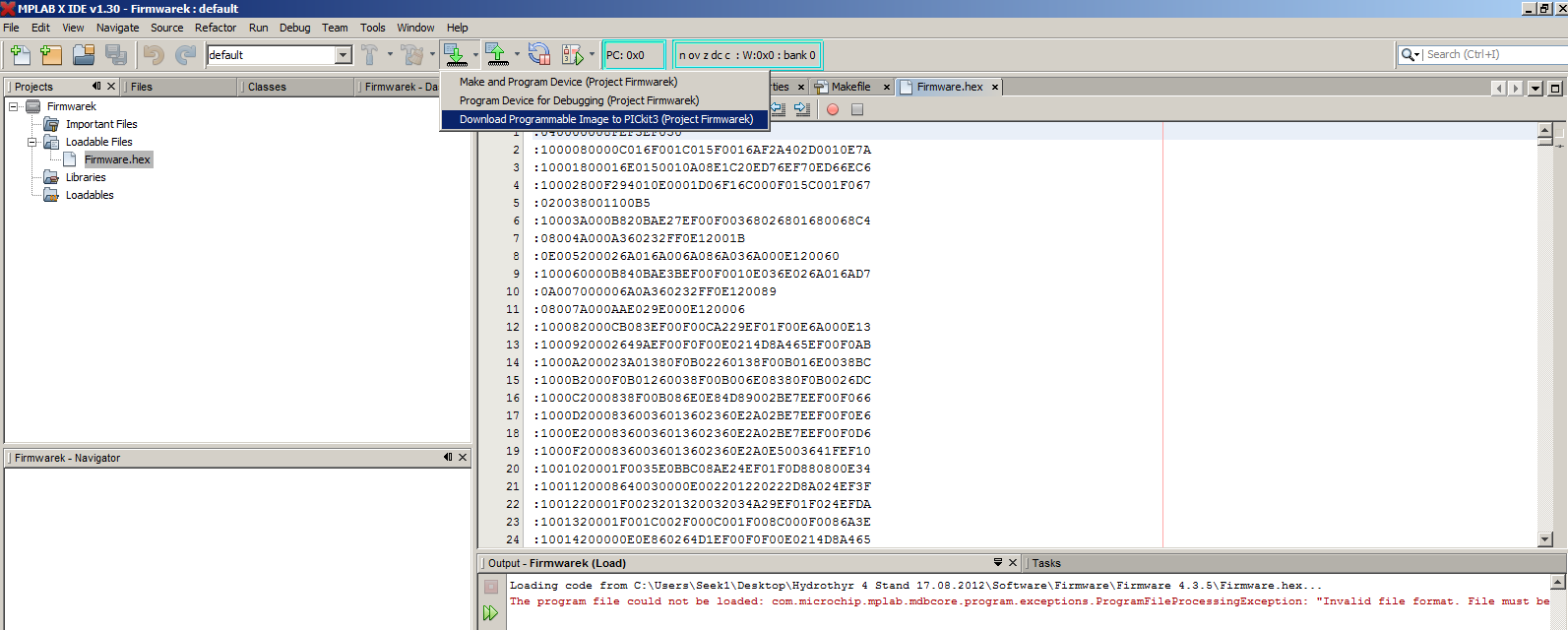This screenshot has width=1568, height=630.
Task: Close the Navigator panel
Action: click(463, 458)
